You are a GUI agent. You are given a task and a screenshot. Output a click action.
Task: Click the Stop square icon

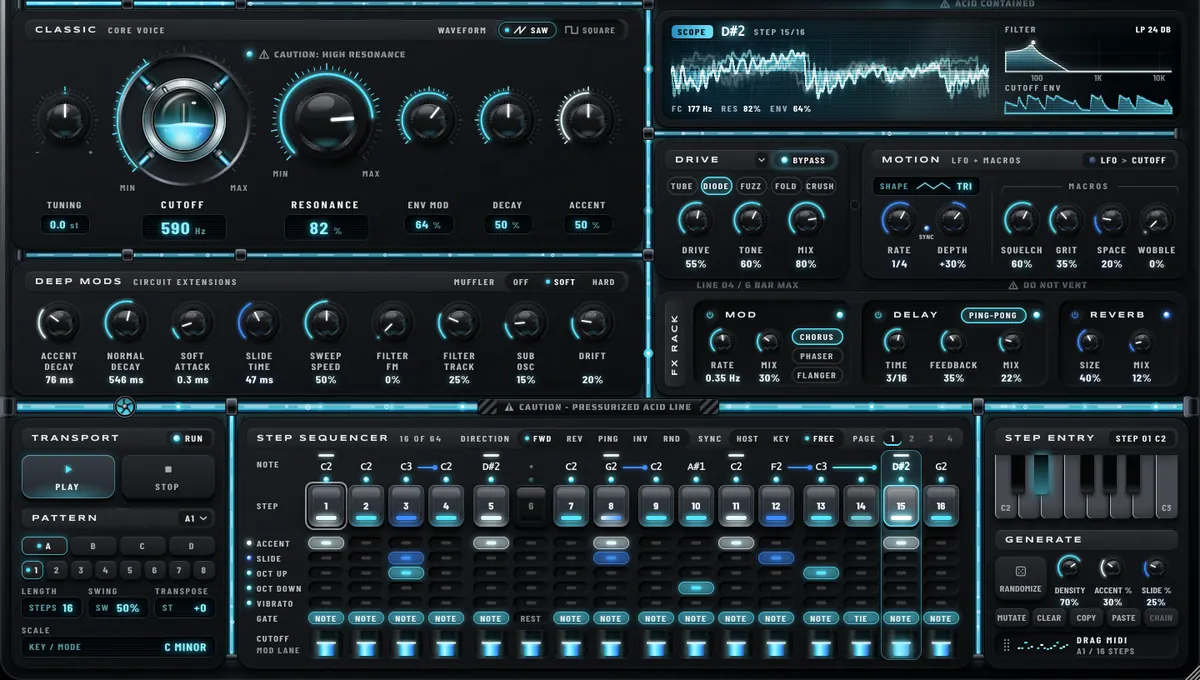(168, 468)
